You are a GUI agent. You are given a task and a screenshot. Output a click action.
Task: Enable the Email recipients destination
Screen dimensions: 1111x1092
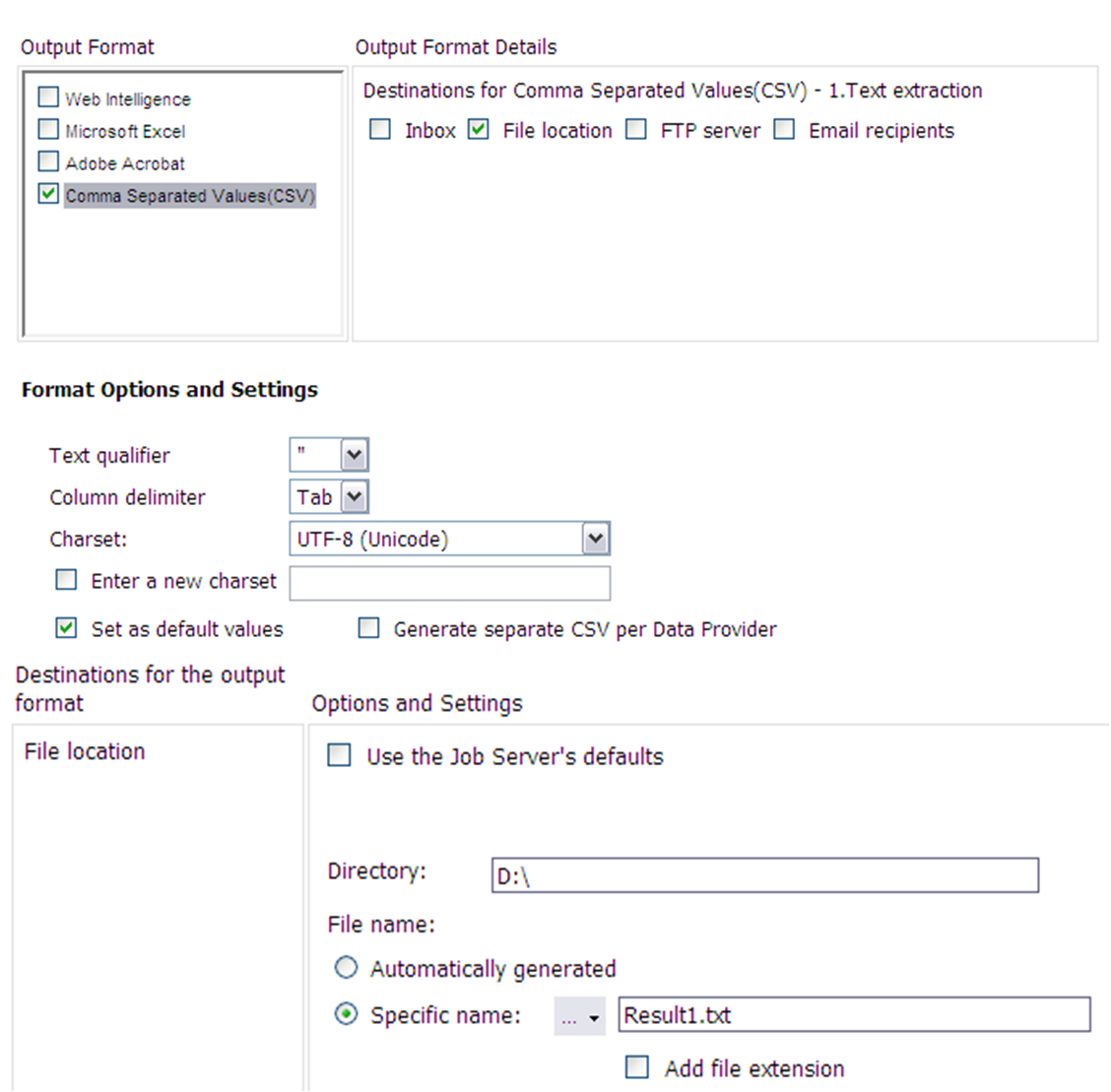(783, 129)
